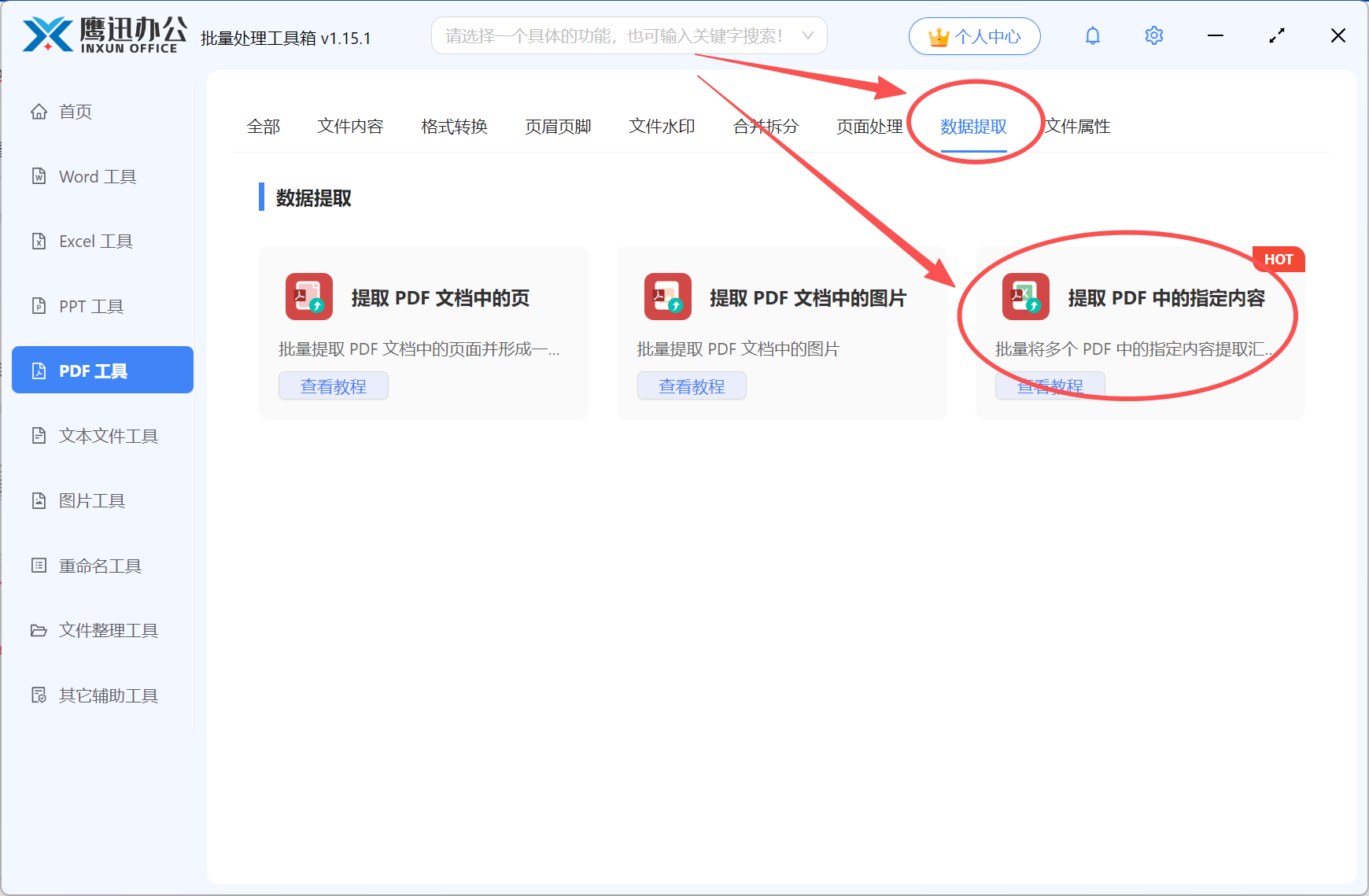Close the application window
Viewport: 1369px width, 896px height.
click(1338, 35)
